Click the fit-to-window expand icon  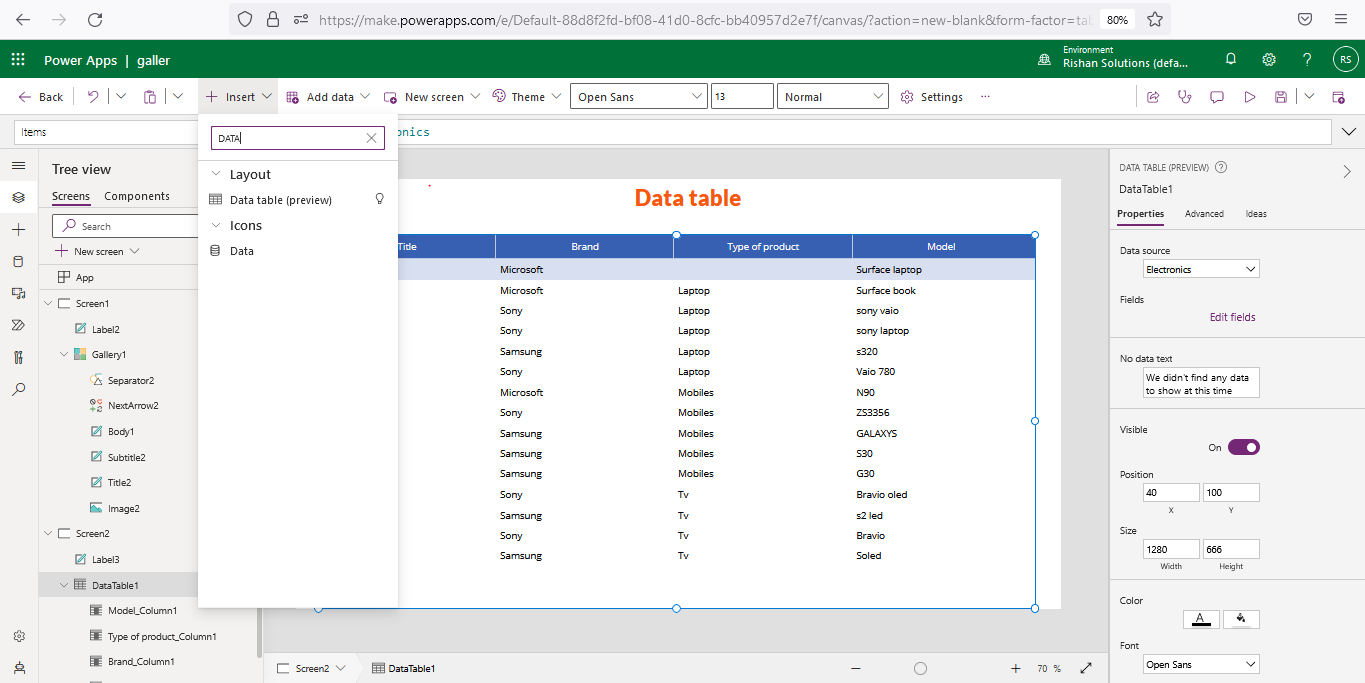(1086, 668)
